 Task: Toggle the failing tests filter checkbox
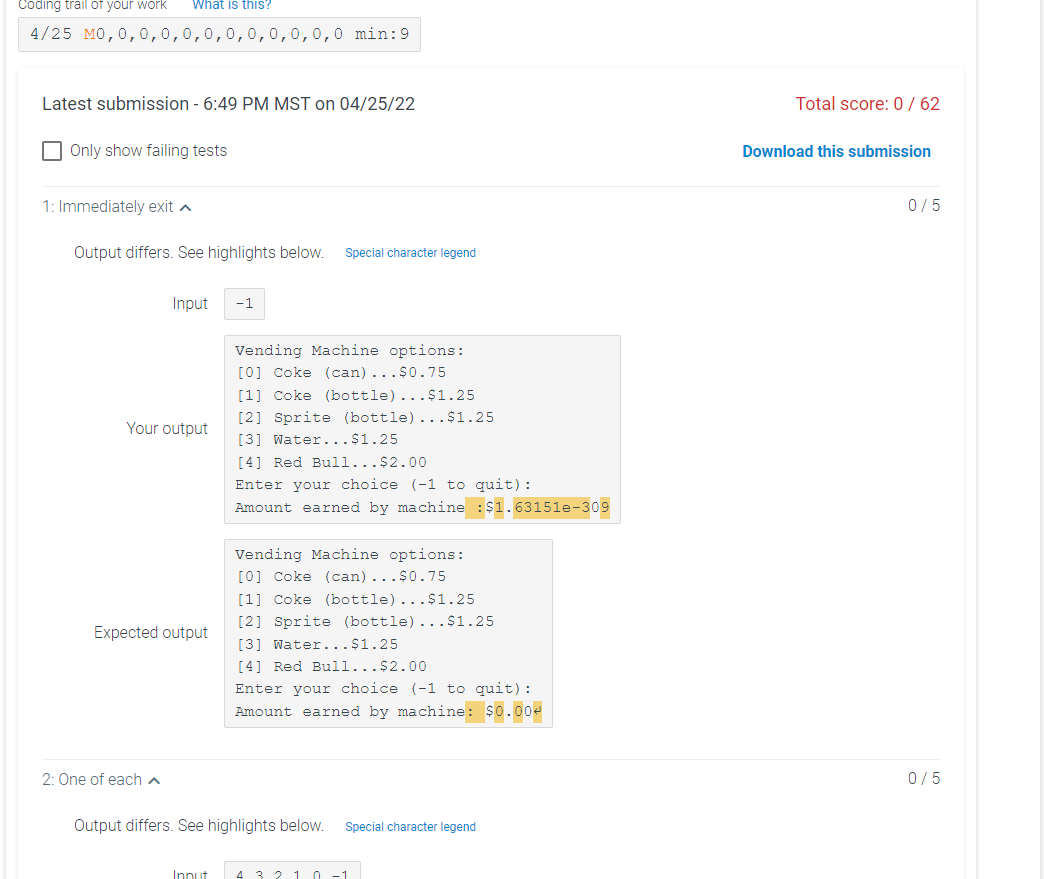(x=52, y=151)
